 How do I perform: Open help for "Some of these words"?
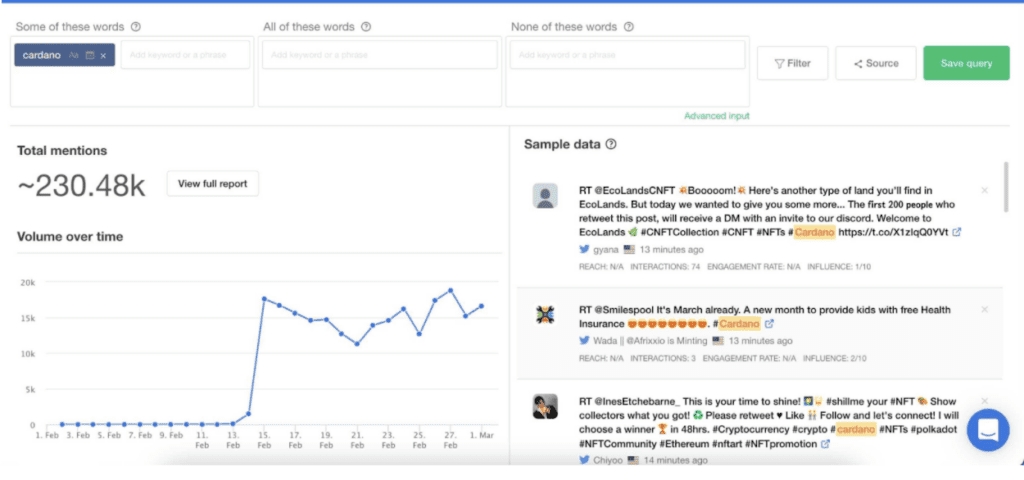[136, 27]
